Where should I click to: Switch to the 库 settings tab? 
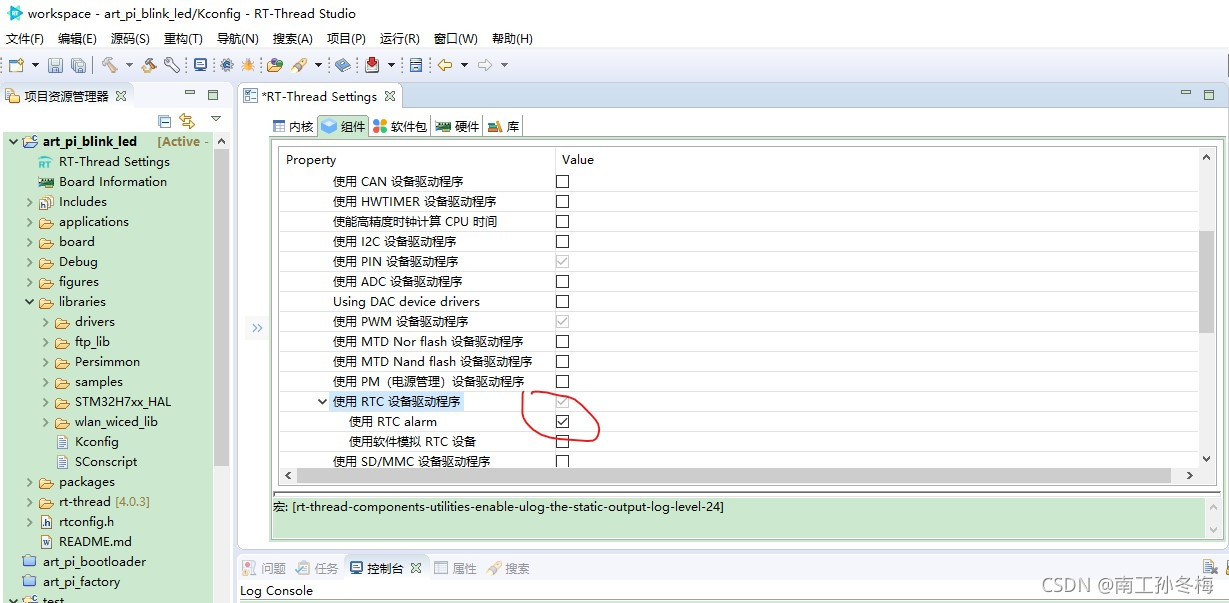[x=504, y=126]
